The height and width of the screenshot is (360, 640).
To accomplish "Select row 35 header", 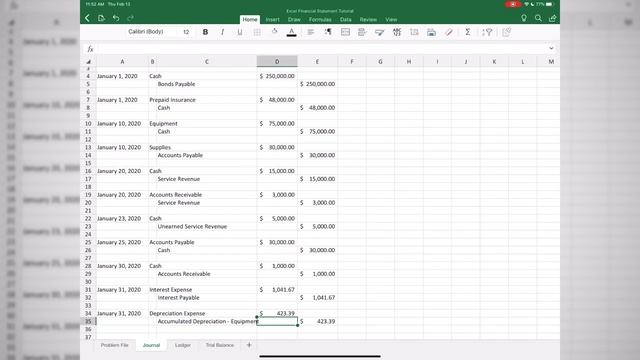I will [88, 321].
